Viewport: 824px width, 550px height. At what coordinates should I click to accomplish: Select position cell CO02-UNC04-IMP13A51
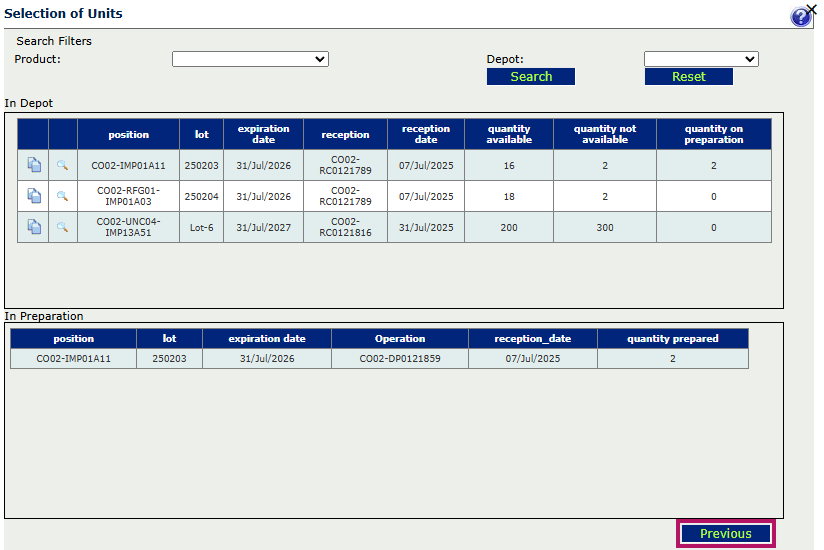tap(128, 227)
